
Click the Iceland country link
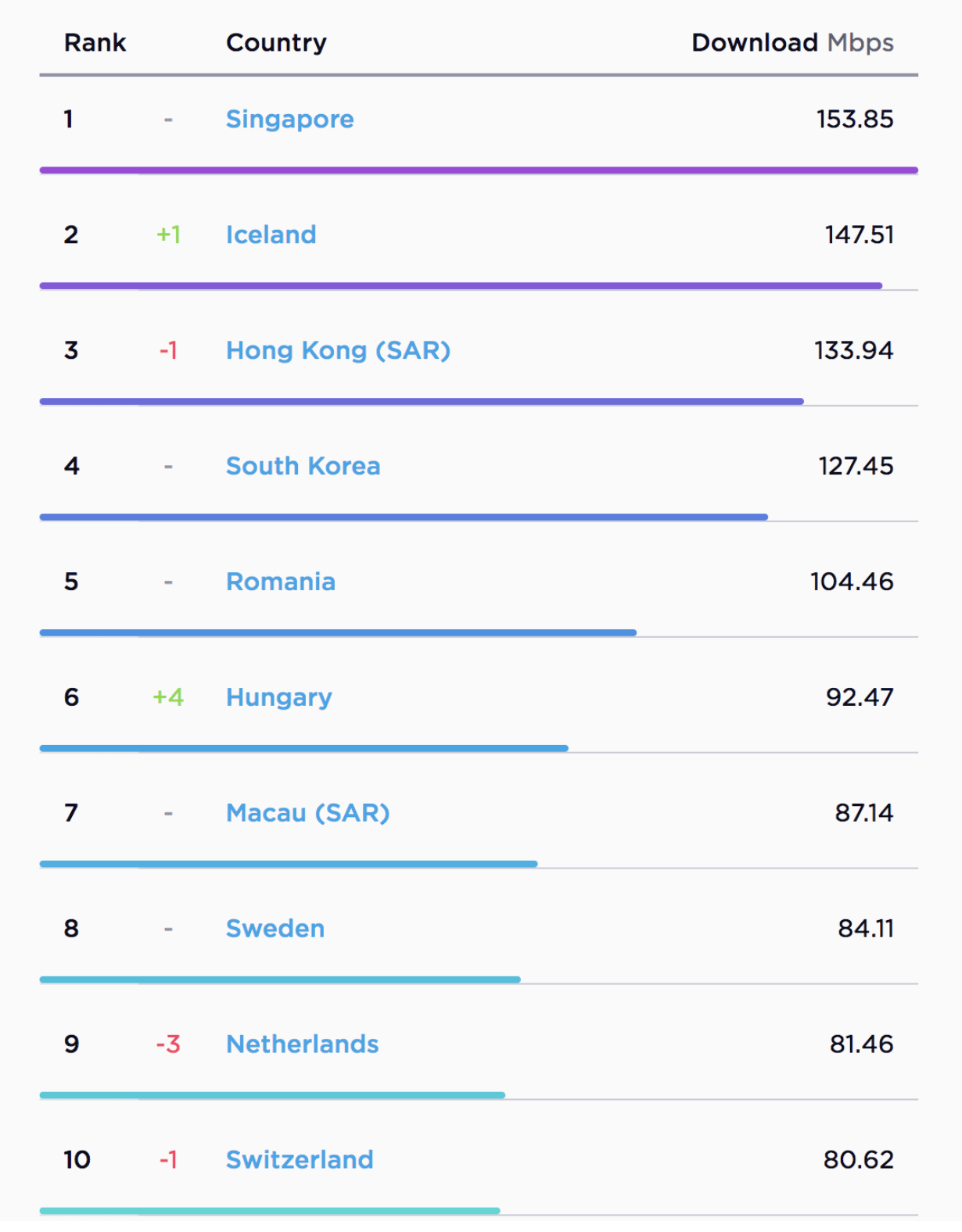tap(271, 235)
